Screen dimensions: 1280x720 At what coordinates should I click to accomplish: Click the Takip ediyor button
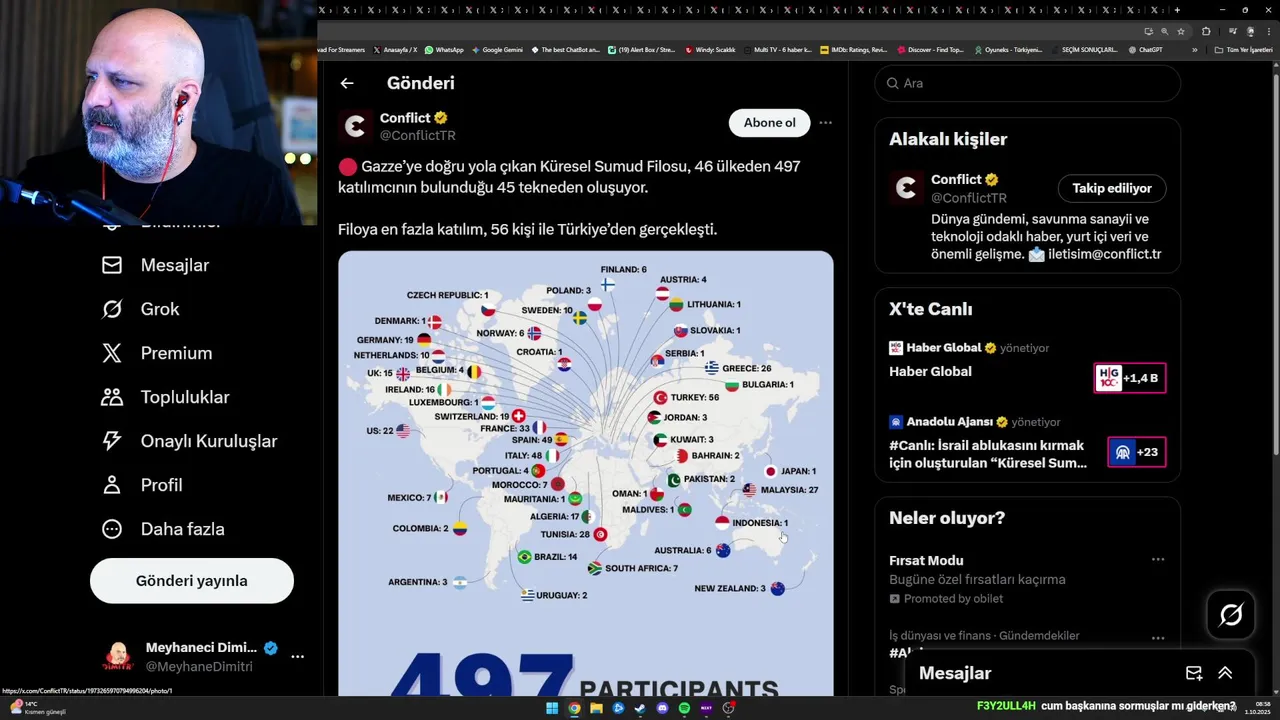coord(1112,188)
